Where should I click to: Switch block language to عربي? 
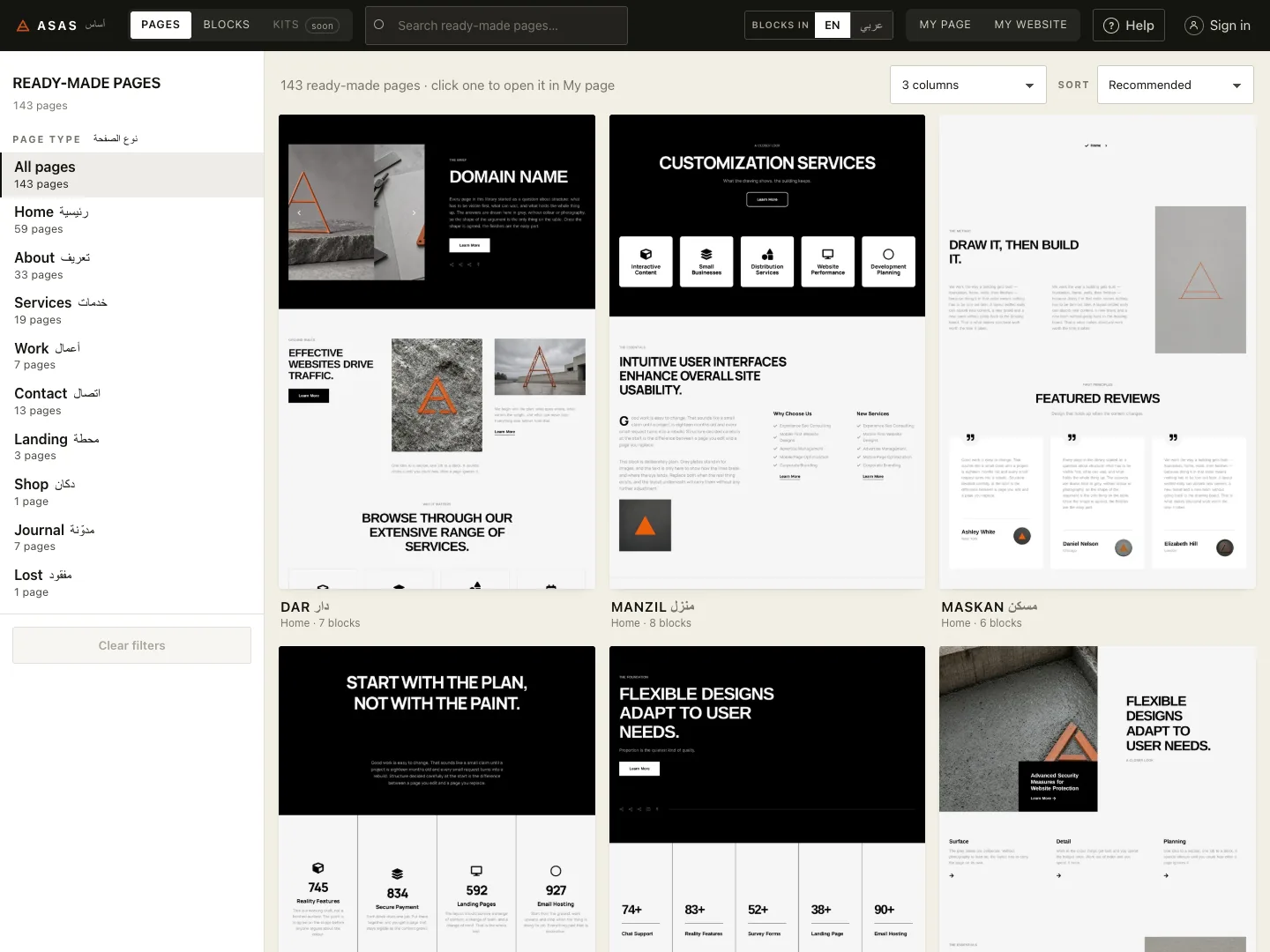[871, 25]
